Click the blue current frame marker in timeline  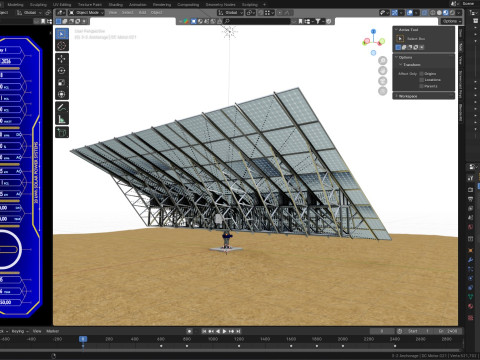83,339
